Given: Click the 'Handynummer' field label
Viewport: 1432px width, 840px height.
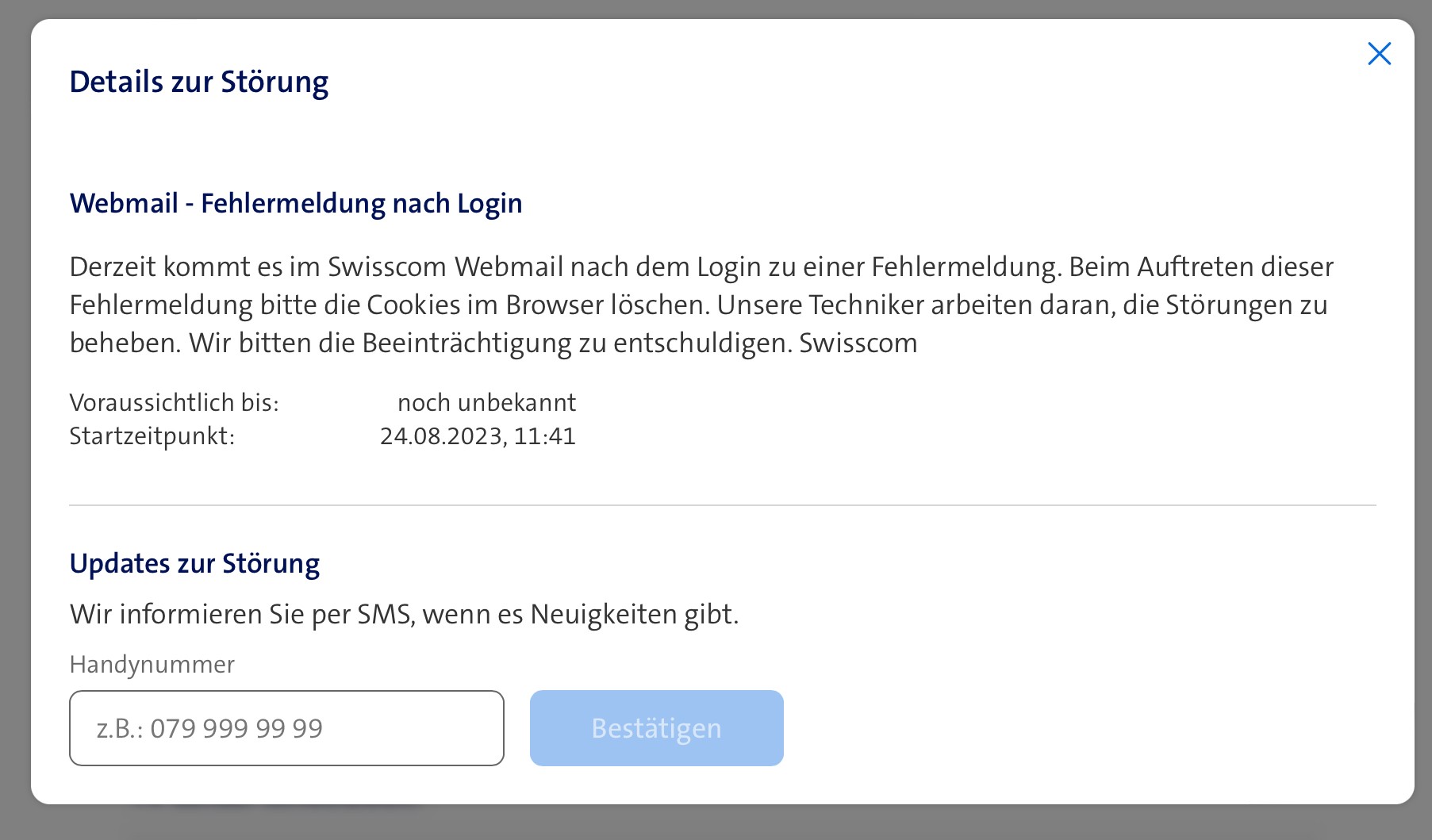Looking at the screenshot, I should (152, 665).
